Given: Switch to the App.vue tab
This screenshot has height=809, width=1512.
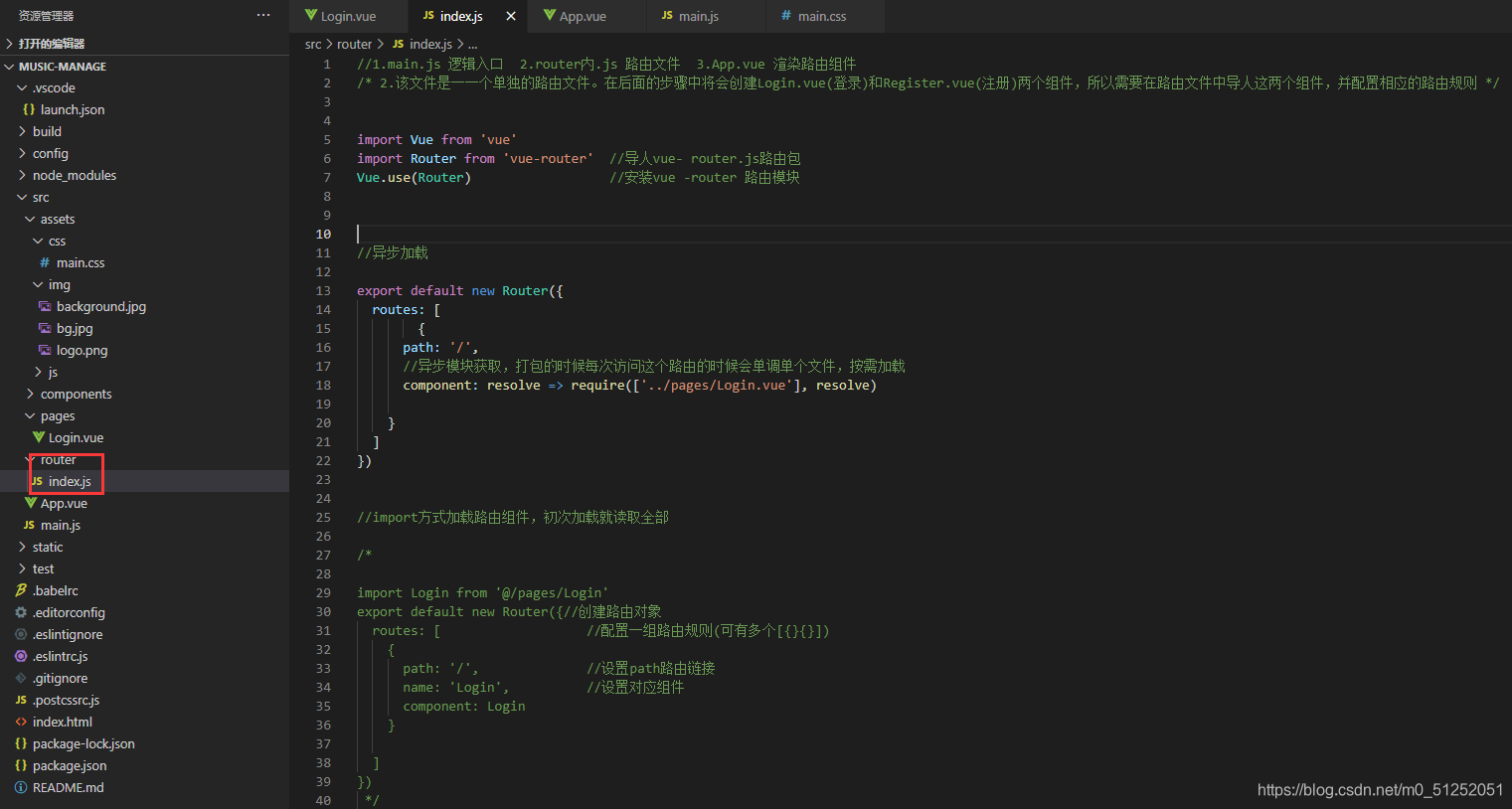Looking at the screenshot, I should point(587,16).
